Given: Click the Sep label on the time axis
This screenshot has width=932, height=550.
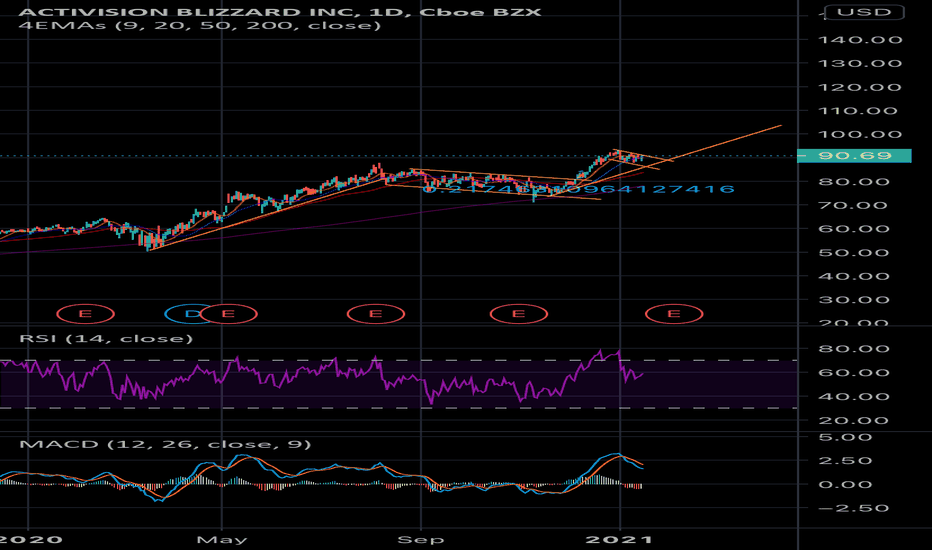Looking at the screenshot, I should point(421,540).
